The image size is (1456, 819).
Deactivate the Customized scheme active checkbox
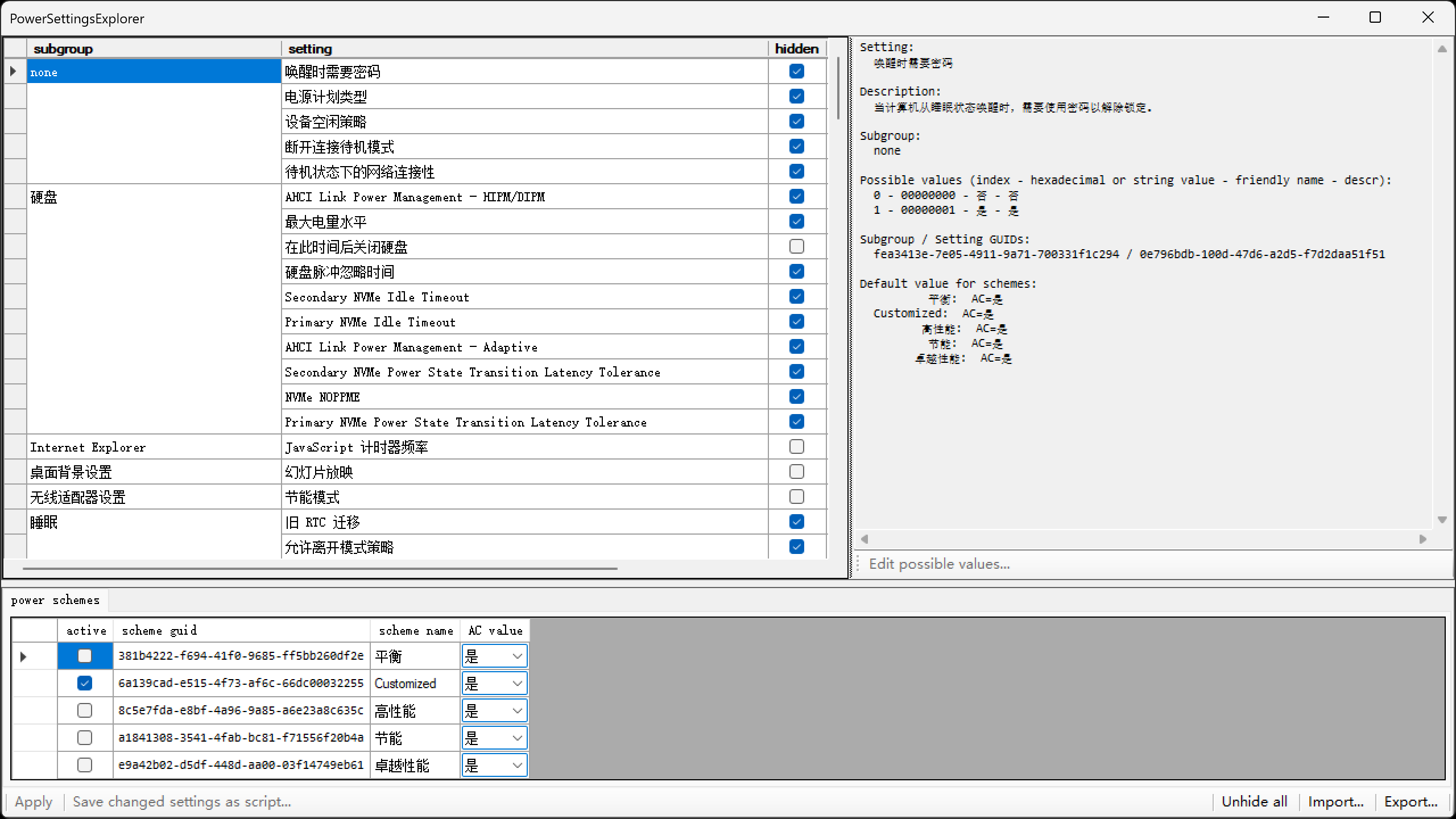click(x=85, y=683)
